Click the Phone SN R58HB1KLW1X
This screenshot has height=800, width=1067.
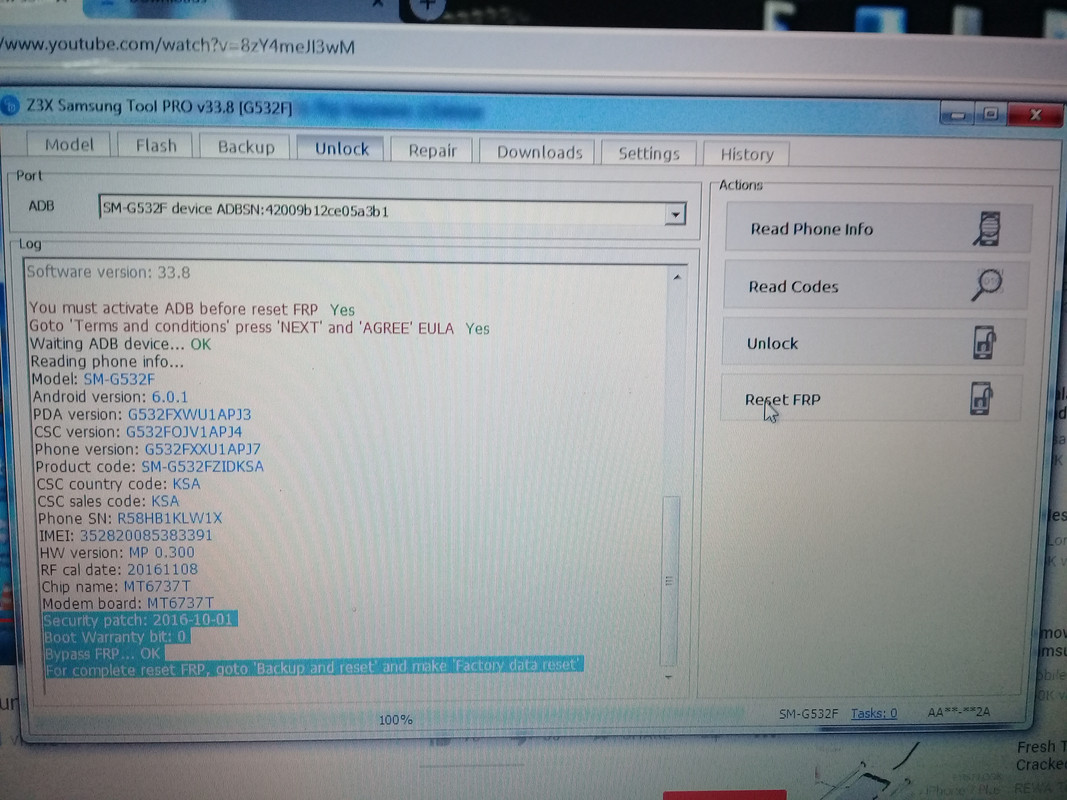[x=169, y=518]
